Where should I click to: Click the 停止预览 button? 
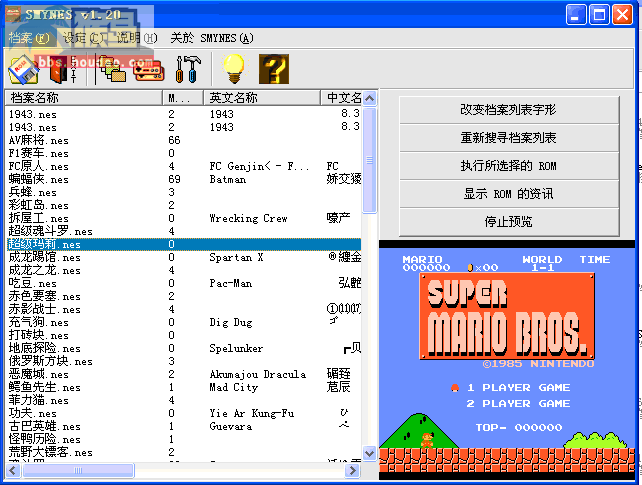[x=509, y=221]
